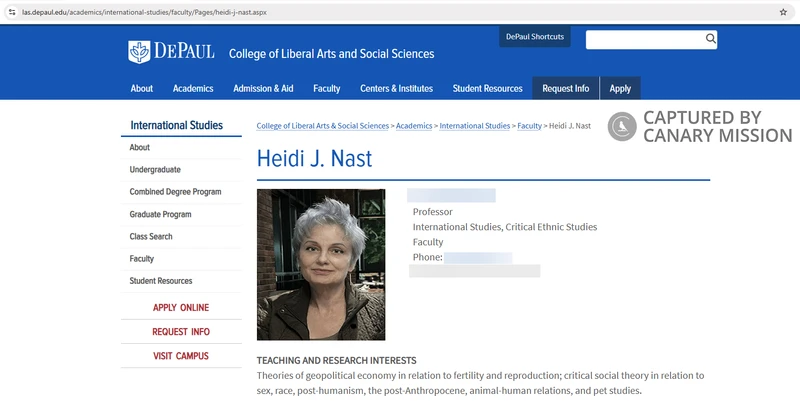Select Faculty in the sidebar
Image resolution: width=800 pixels, height=405 pixels.
141,259
